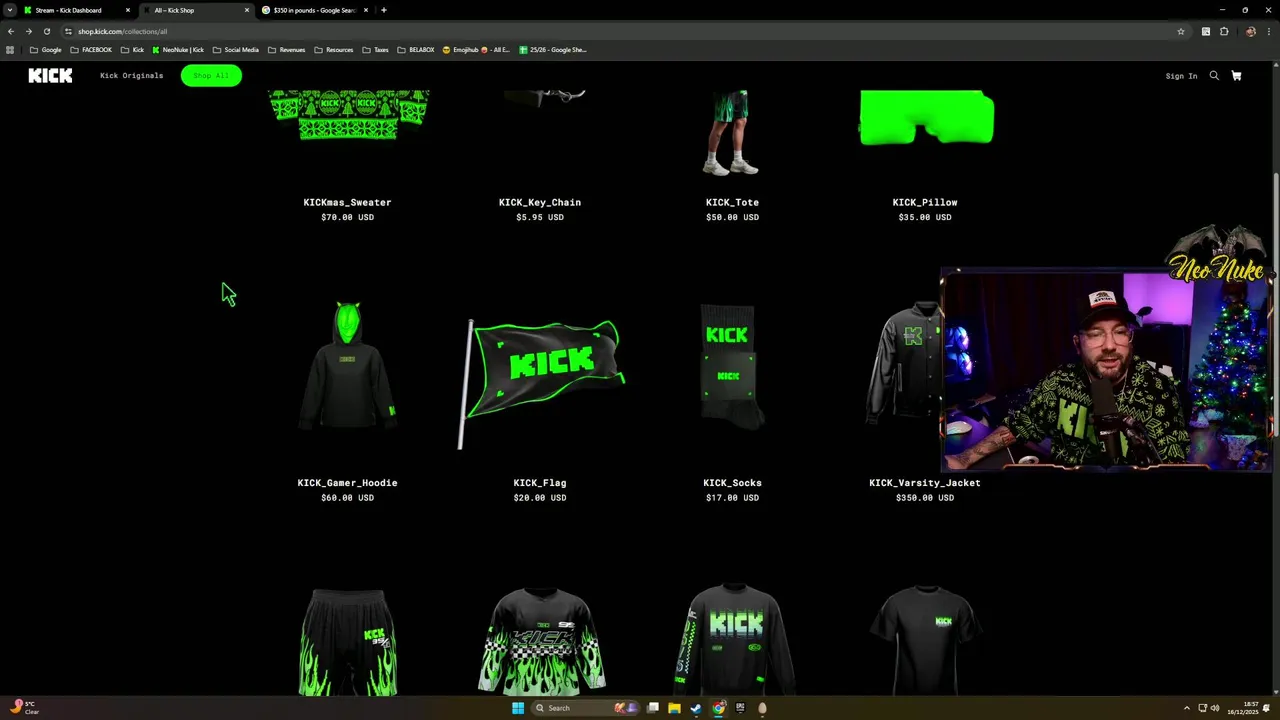
Task: Open a new tab with the plus icon
Action: 383,10
